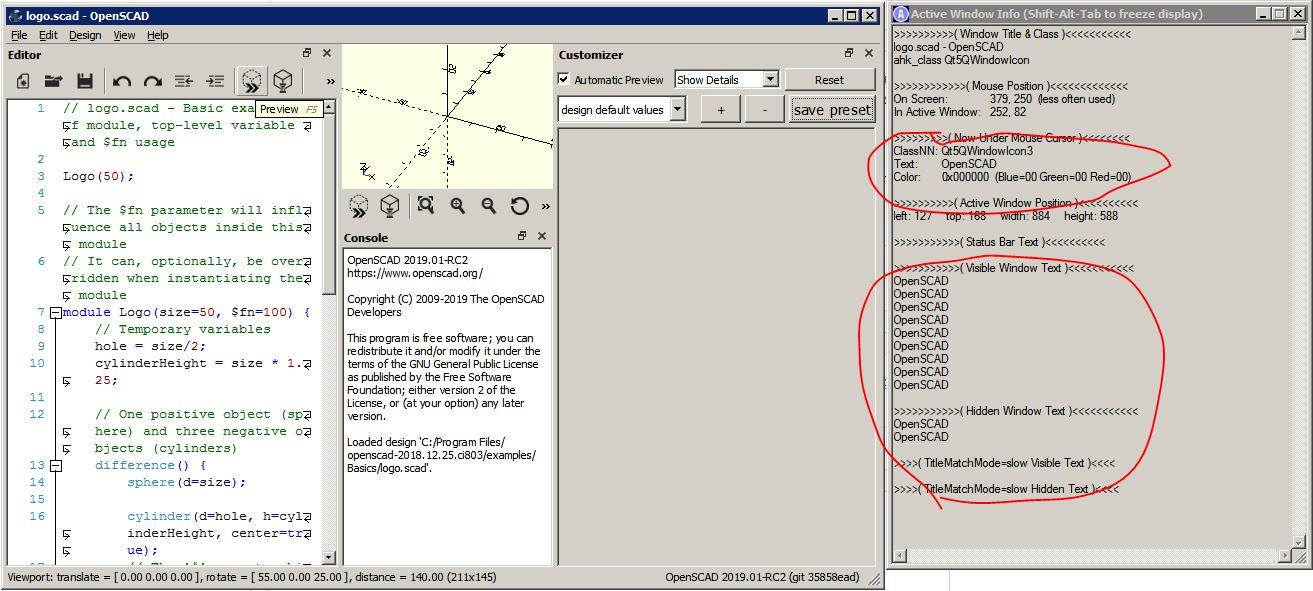Preview model from 3D viewport toolbar
This screenshot has height=591, width=1313.
point(359,206)
